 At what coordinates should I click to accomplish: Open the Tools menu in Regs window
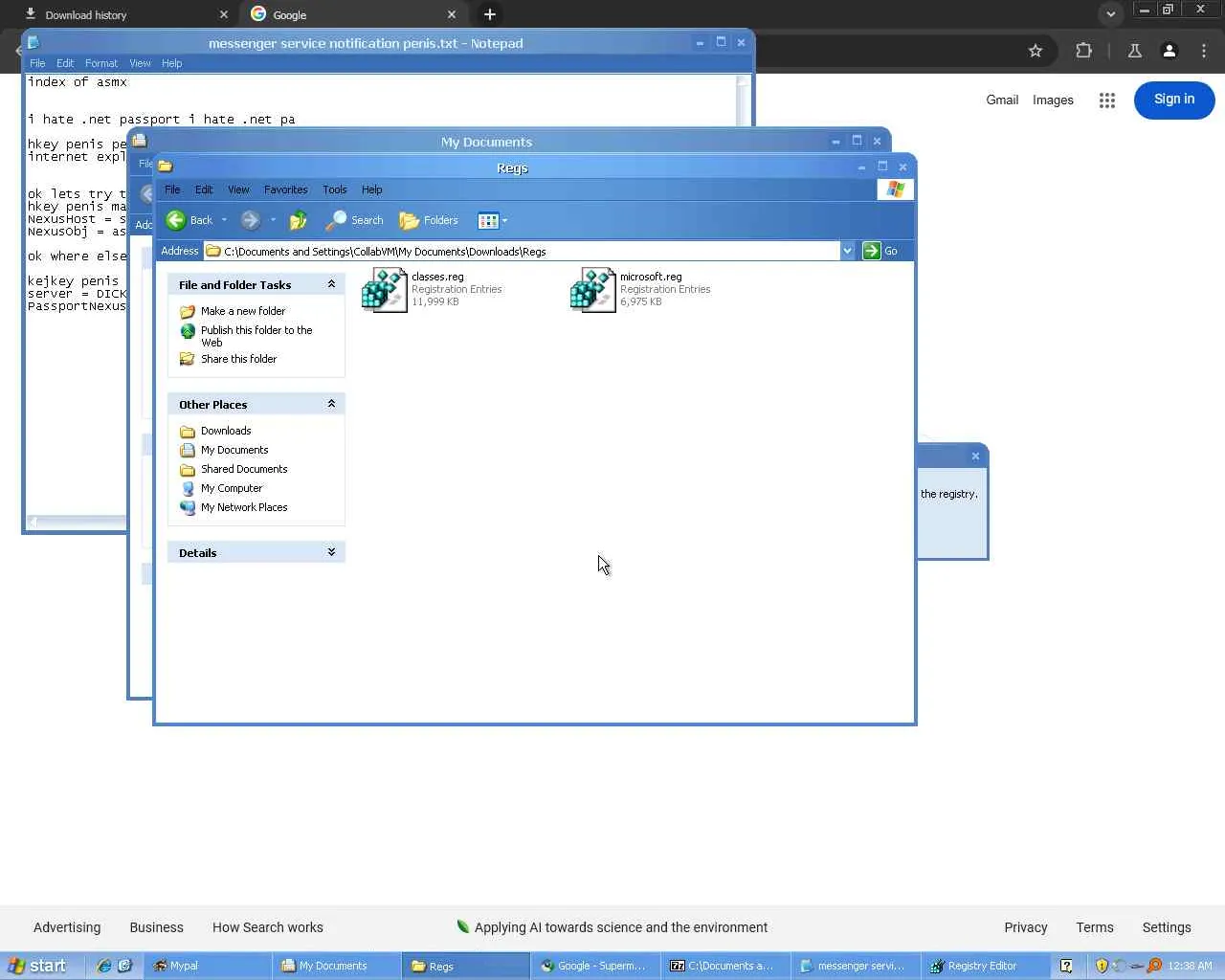[335, 189]
